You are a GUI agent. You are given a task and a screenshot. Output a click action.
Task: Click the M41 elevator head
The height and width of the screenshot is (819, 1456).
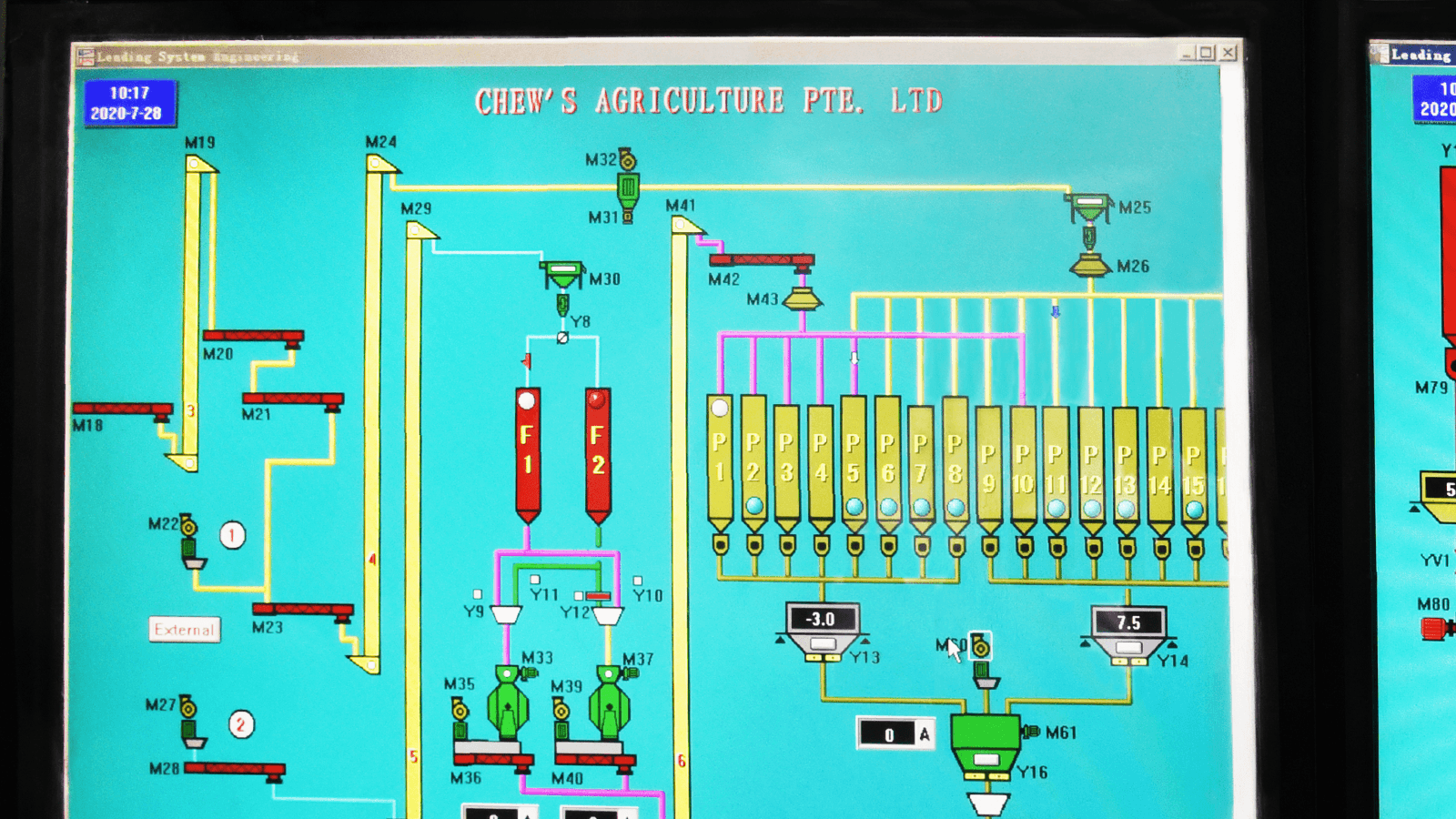pyautogui.click(x=688, y=225)
